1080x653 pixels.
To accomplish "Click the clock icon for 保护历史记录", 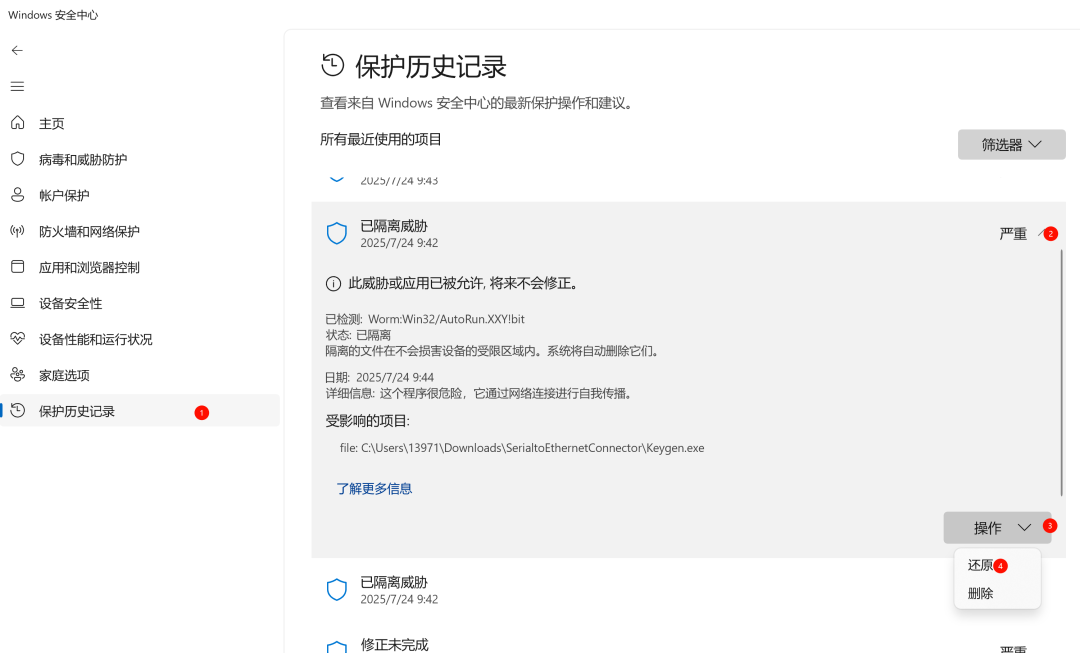I will (x=17, y=411).
